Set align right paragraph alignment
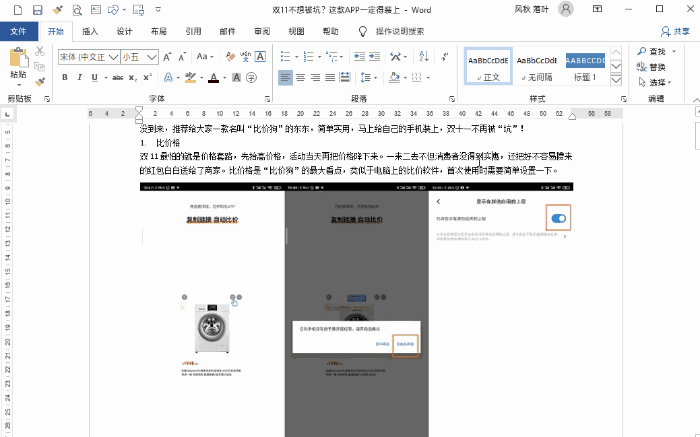The height and width of the screenshot is (437, 700). pos(315,77)
